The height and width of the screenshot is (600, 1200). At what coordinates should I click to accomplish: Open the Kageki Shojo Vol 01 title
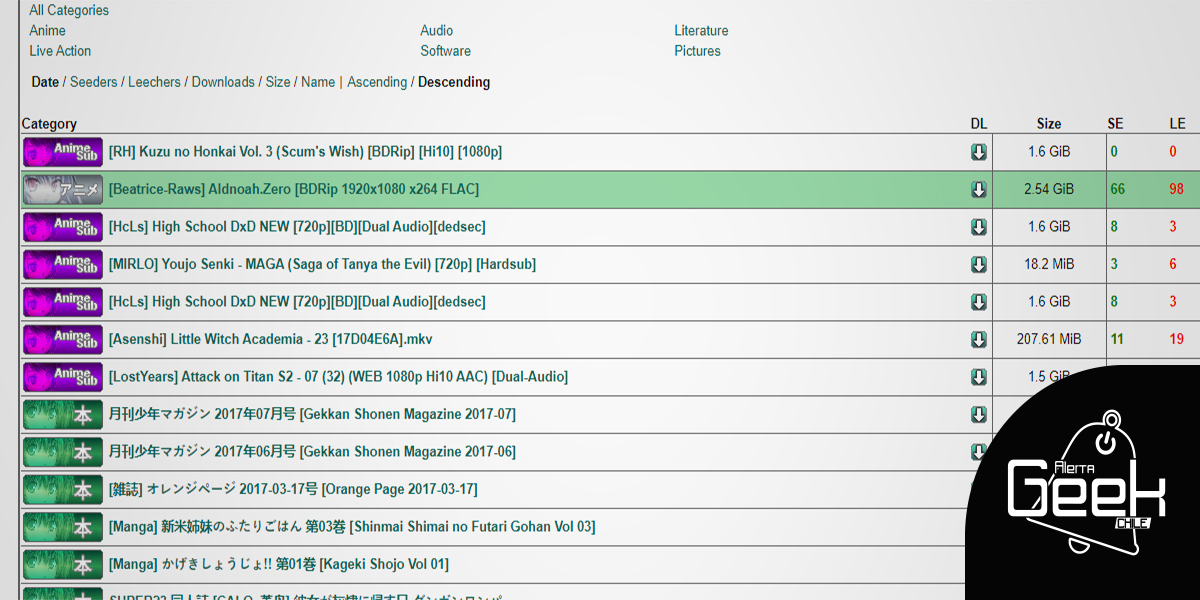279,564
